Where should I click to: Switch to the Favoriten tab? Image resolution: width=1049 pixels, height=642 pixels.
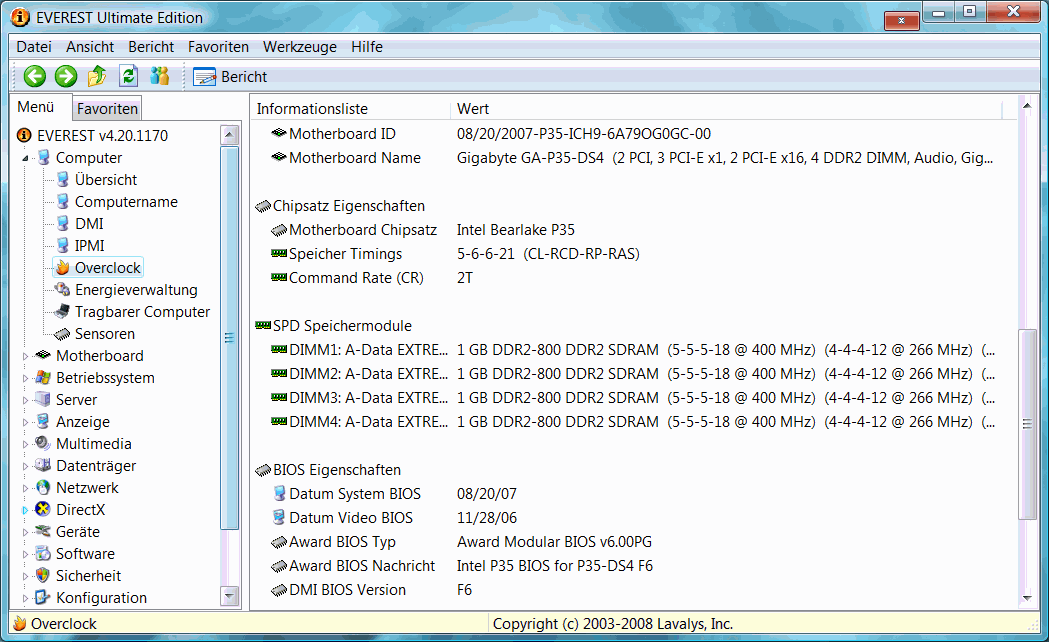tap(107, 109)
